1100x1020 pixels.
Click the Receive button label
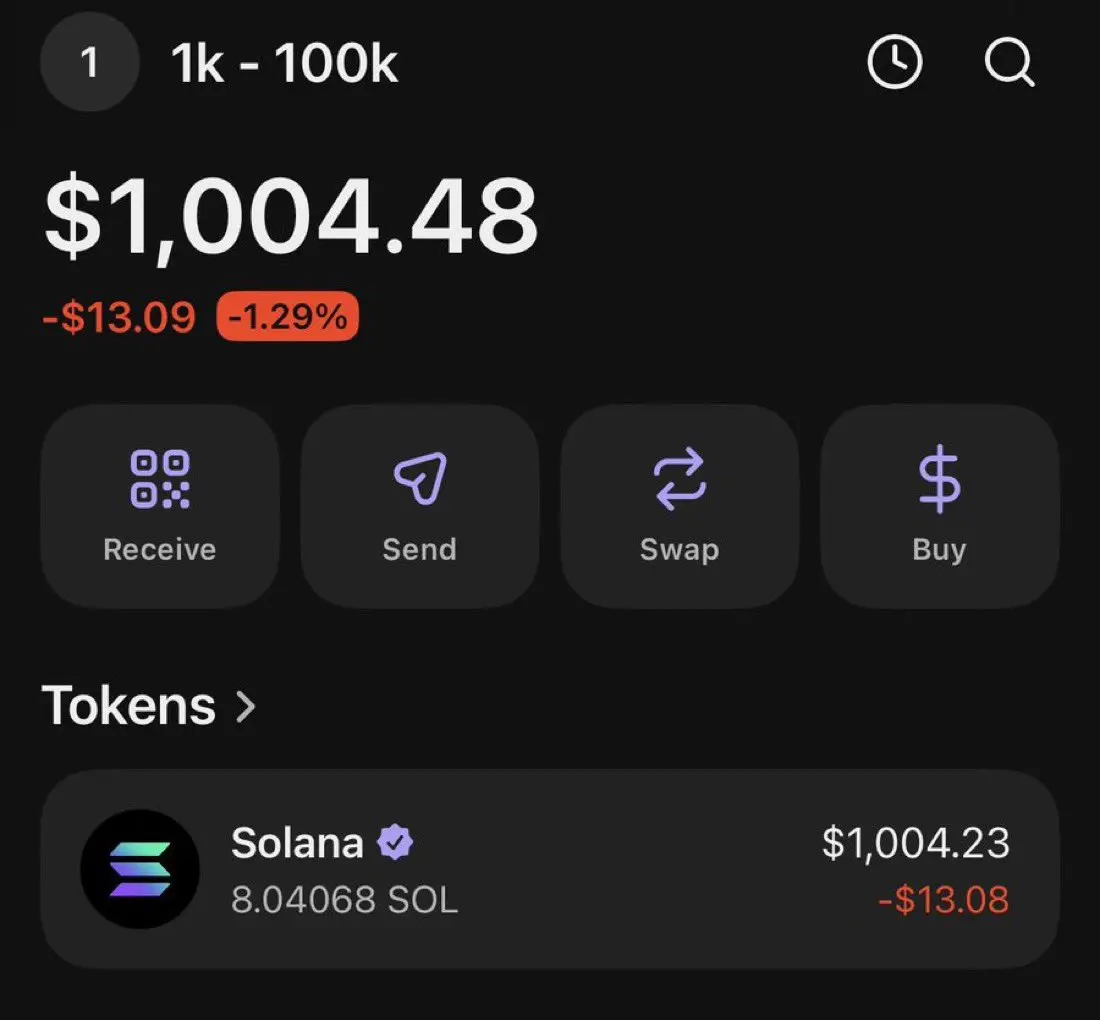[160, 549]
